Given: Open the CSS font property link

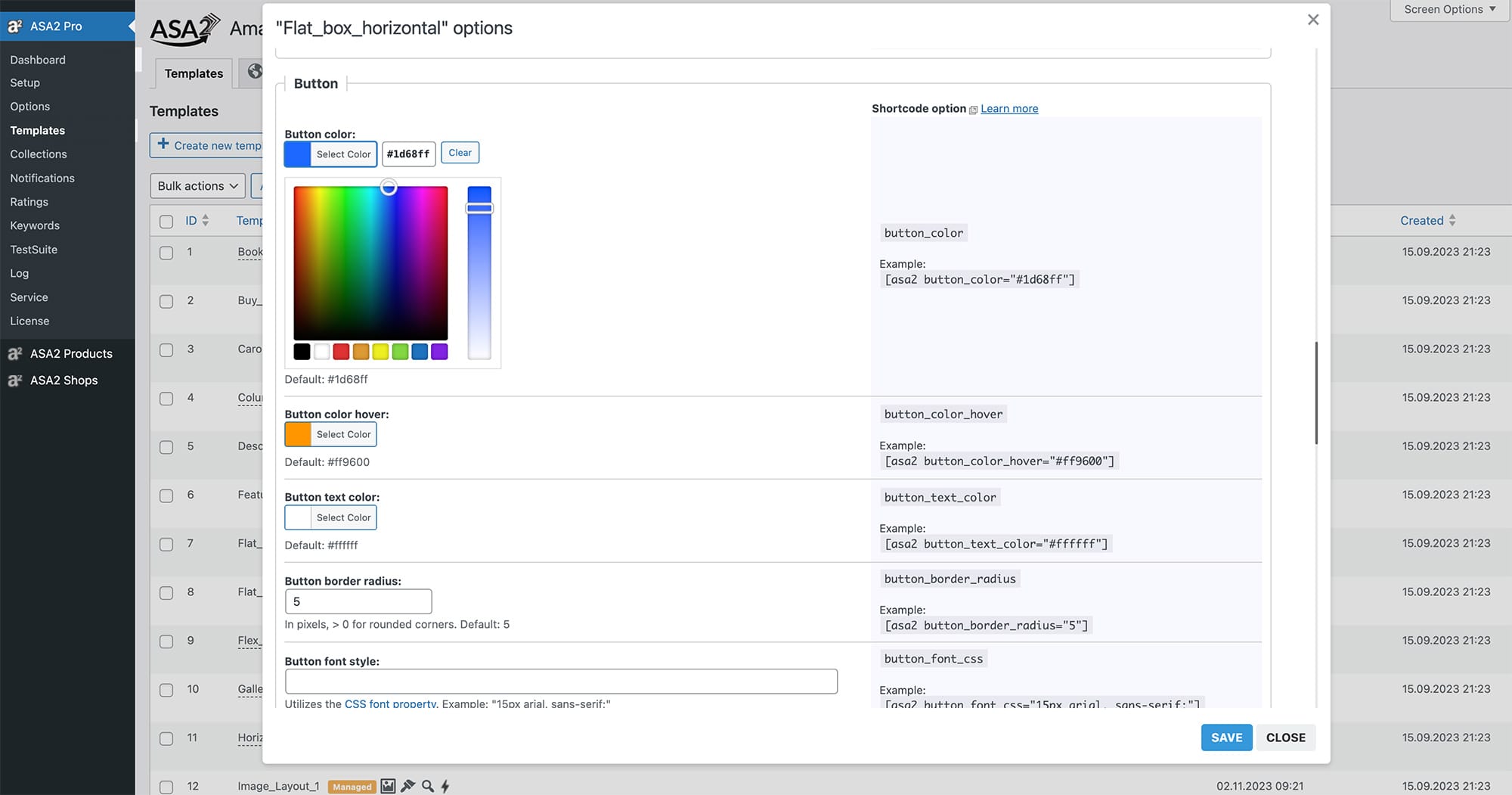Looking at the screenshot, I should (390, 703).
